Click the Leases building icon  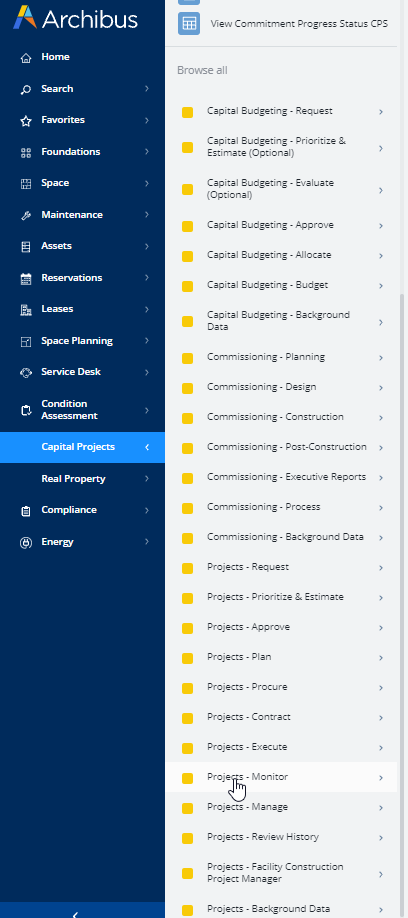pos(25,309)
